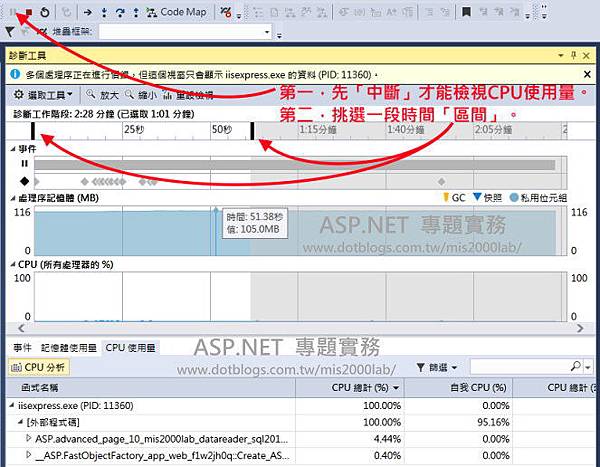Collapse the CPU (所有處理器的 %) graph section
This screenshot has width=600, height=467.
tap(13, 265)
